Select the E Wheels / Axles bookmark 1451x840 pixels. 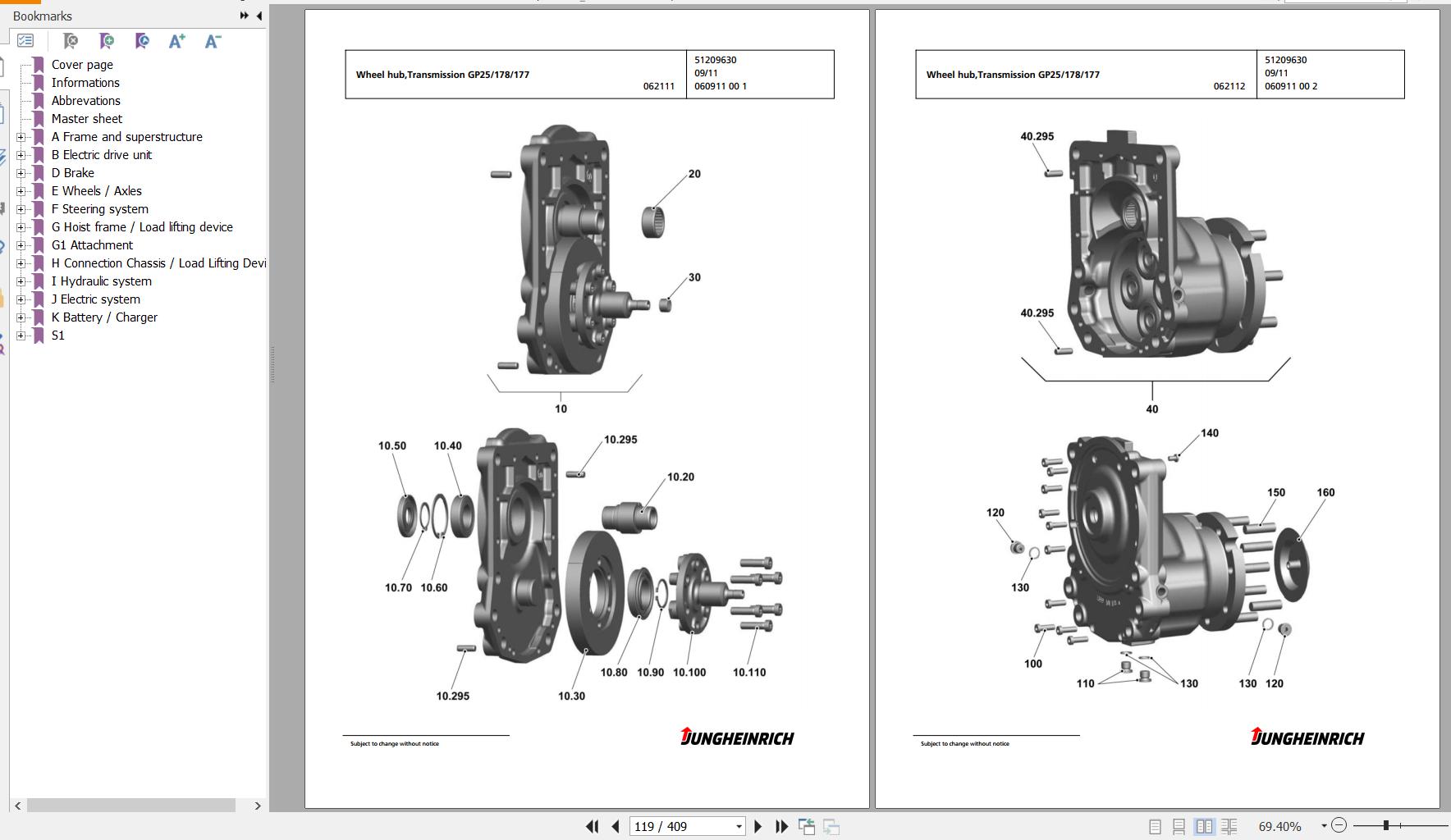pos(97,191)
